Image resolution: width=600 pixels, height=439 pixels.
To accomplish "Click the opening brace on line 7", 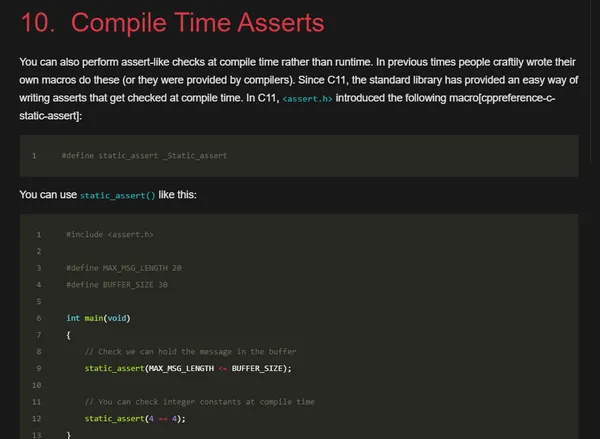I will (69, 335).
